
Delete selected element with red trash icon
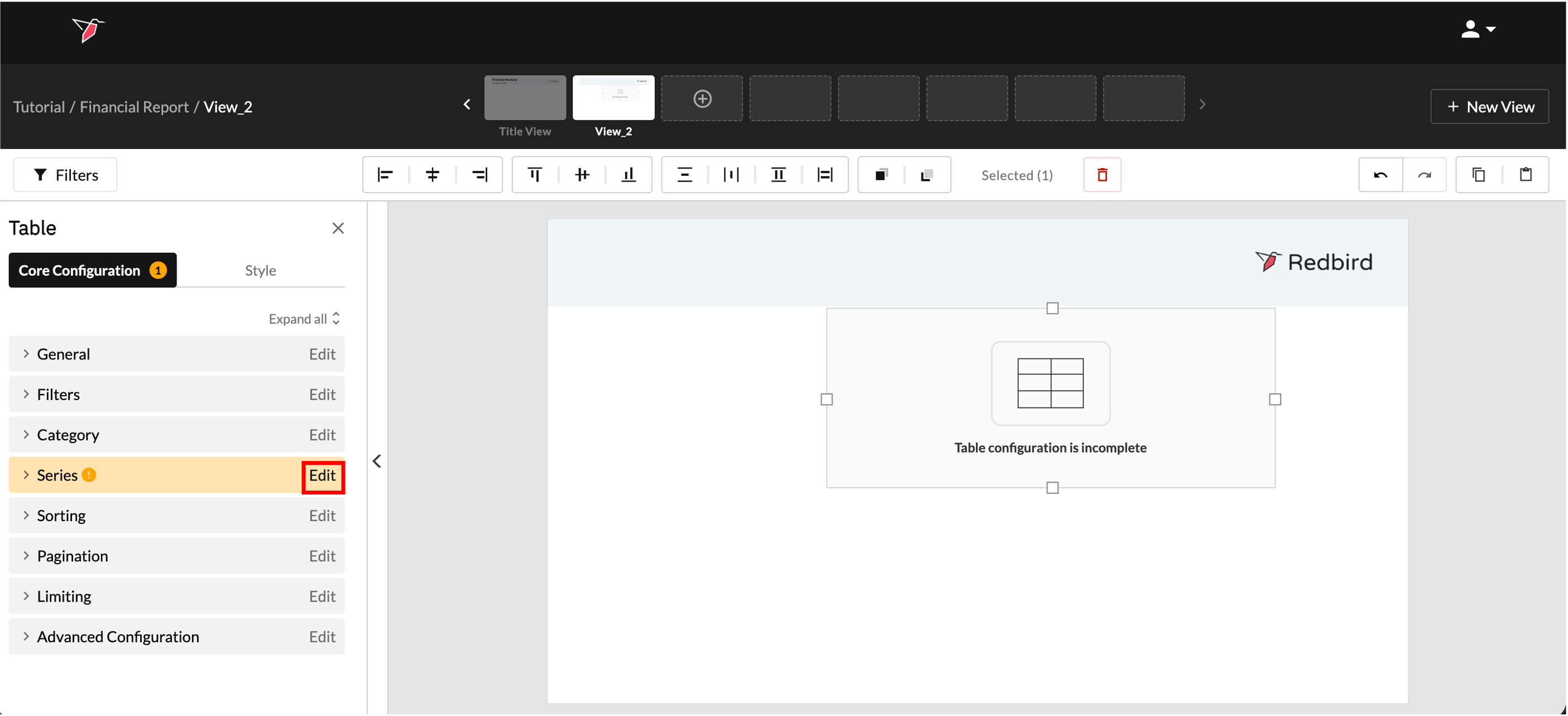[x=1102, y=175]
